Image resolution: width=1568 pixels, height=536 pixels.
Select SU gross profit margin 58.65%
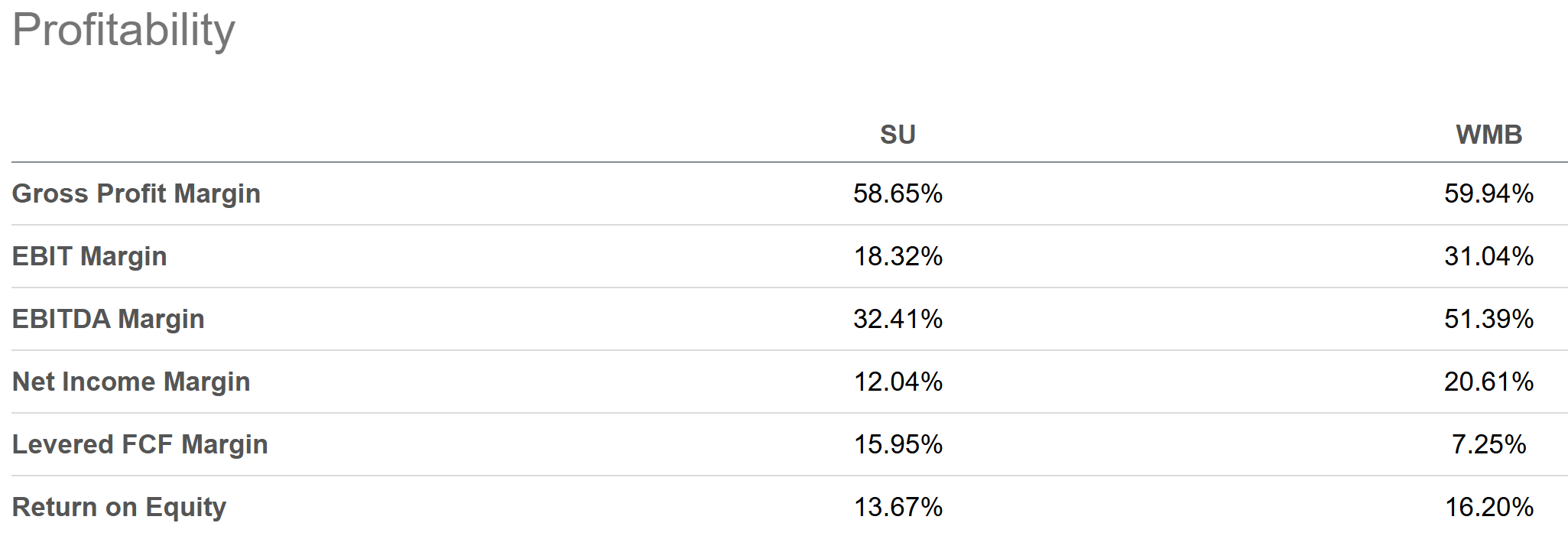click(898, 193)
